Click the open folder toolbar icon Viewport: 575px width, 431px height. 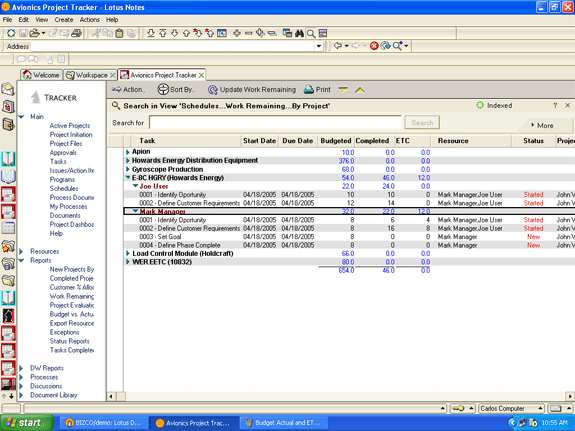tap(34, 33)
